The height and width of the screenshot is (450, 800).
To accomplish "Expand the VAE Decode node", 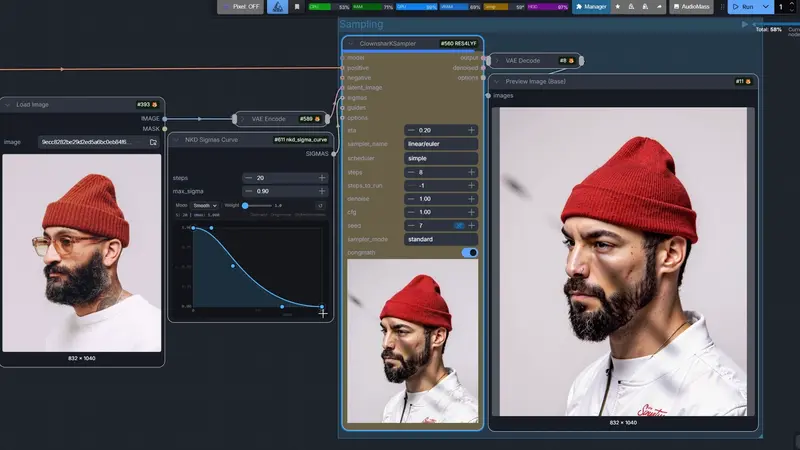I will click(497, 61).
